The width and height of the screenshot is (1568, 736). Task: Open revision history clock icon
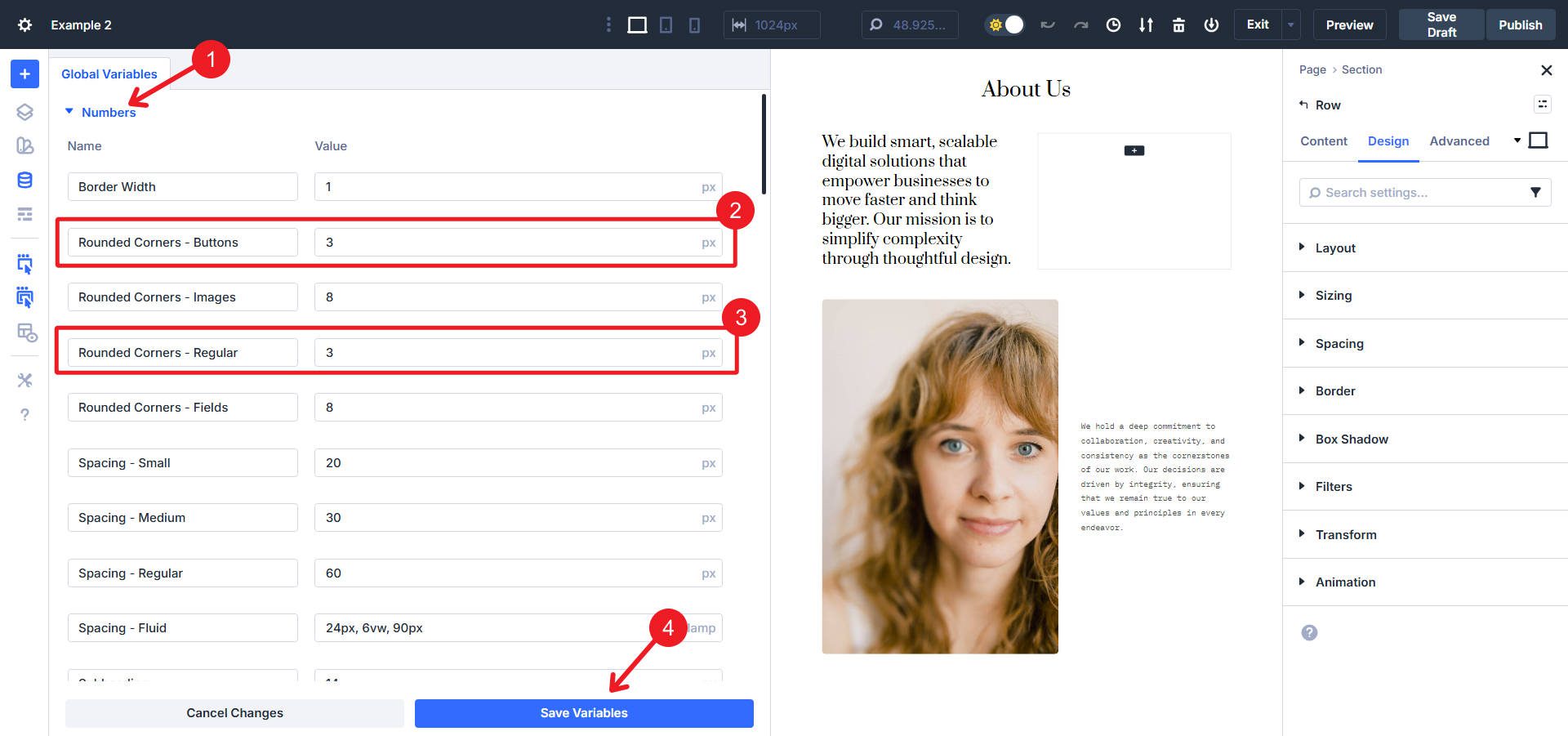coord(1112,25)
